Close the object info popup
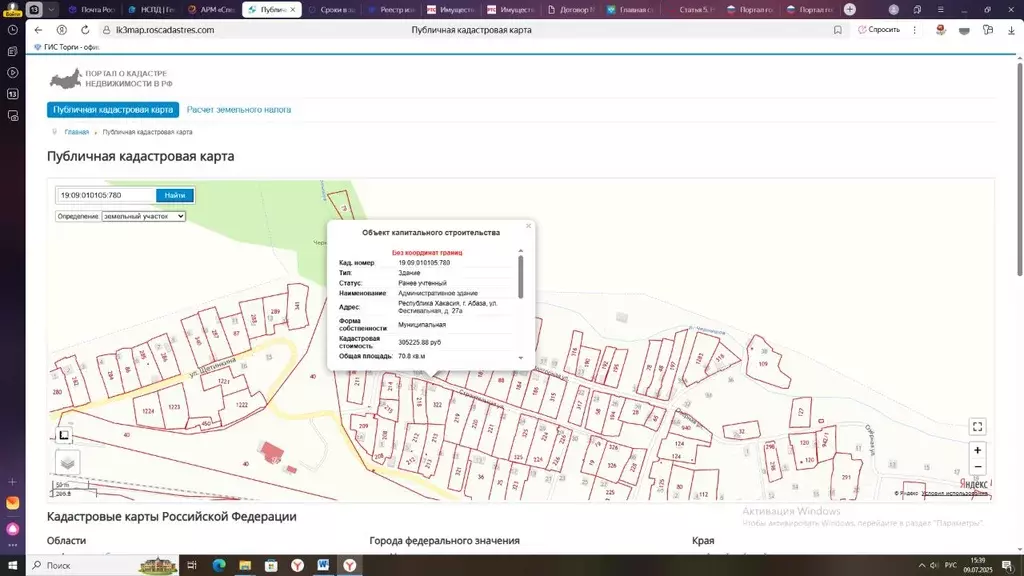Screen dimensions: 1024x576 [x=528, y=226]
